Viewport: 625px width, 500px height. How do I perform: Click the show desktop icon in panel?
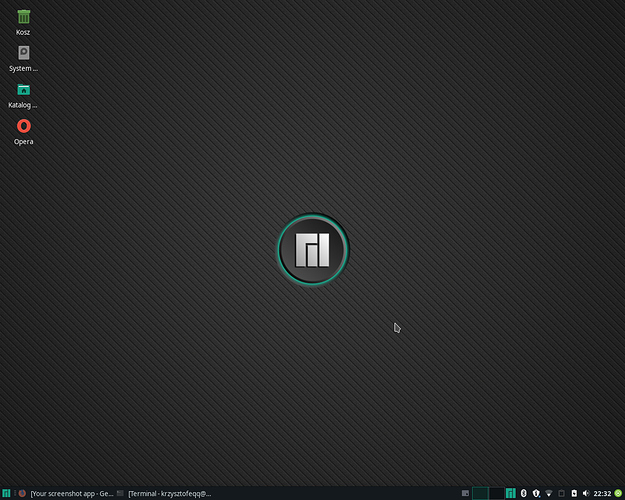pyautogui.click(x=465, y=493)
